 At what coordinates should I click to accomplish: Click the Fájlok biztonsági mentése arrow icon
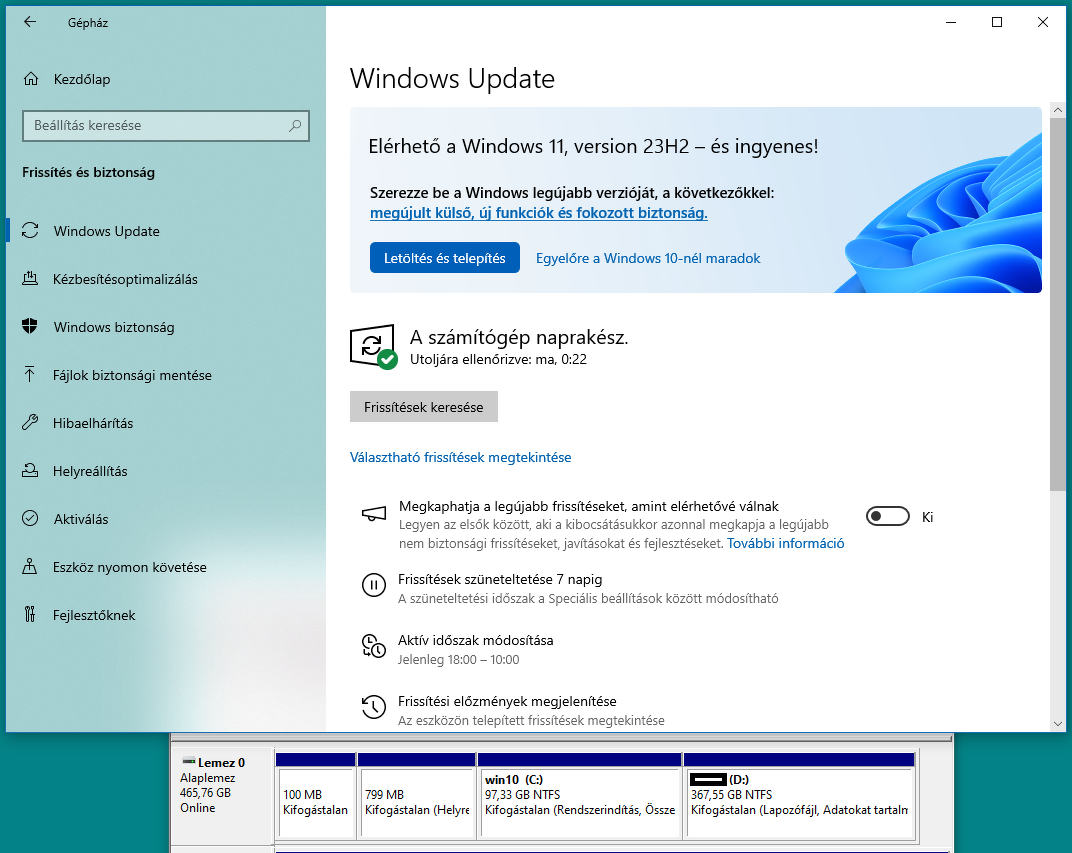pyautogui.click(x=29, y=374)
